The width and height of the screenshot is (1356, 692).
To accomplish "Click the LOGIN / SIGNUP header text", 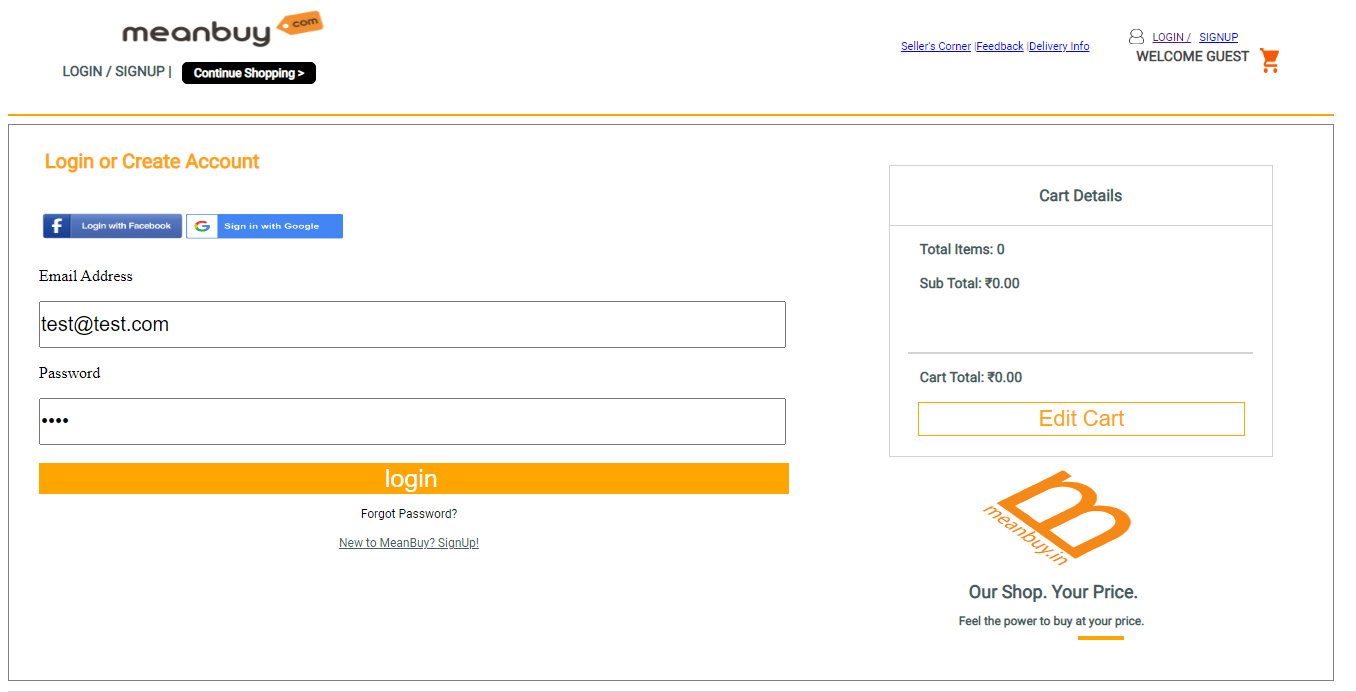I will point(113,72).
